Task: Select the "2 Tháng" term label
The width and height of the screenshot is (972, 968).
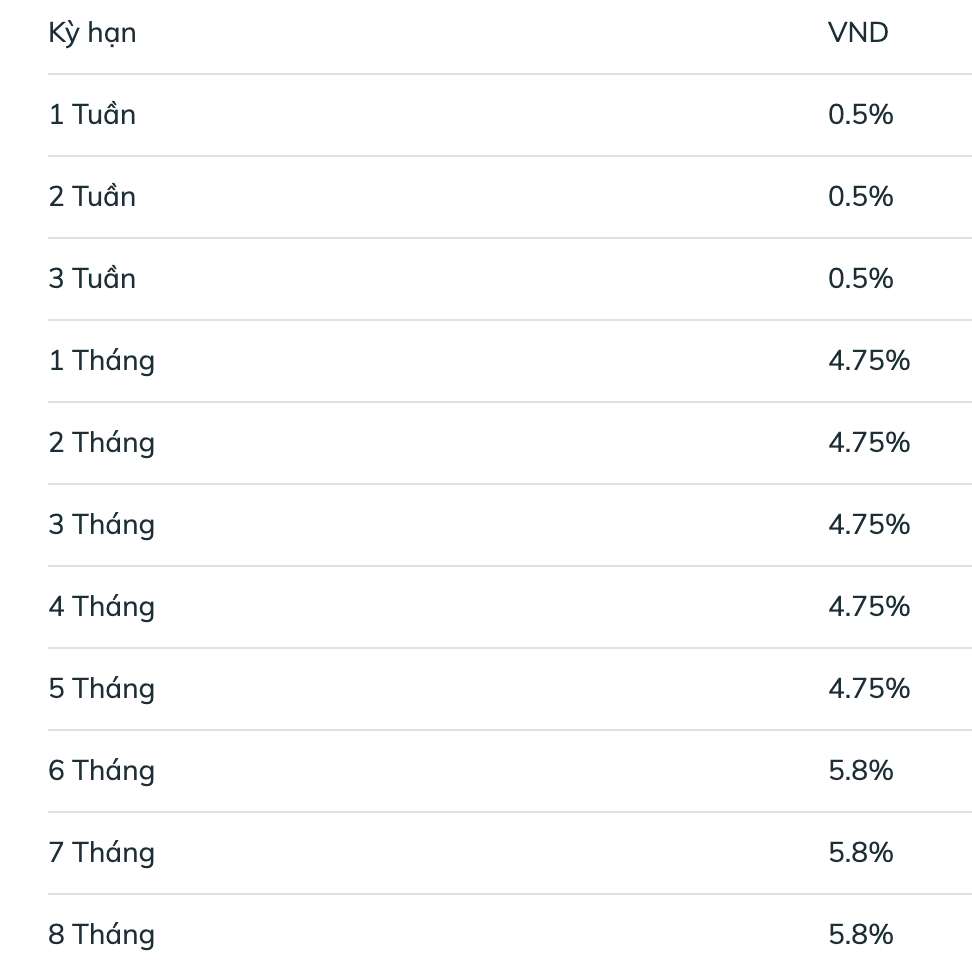Action: 102,443
